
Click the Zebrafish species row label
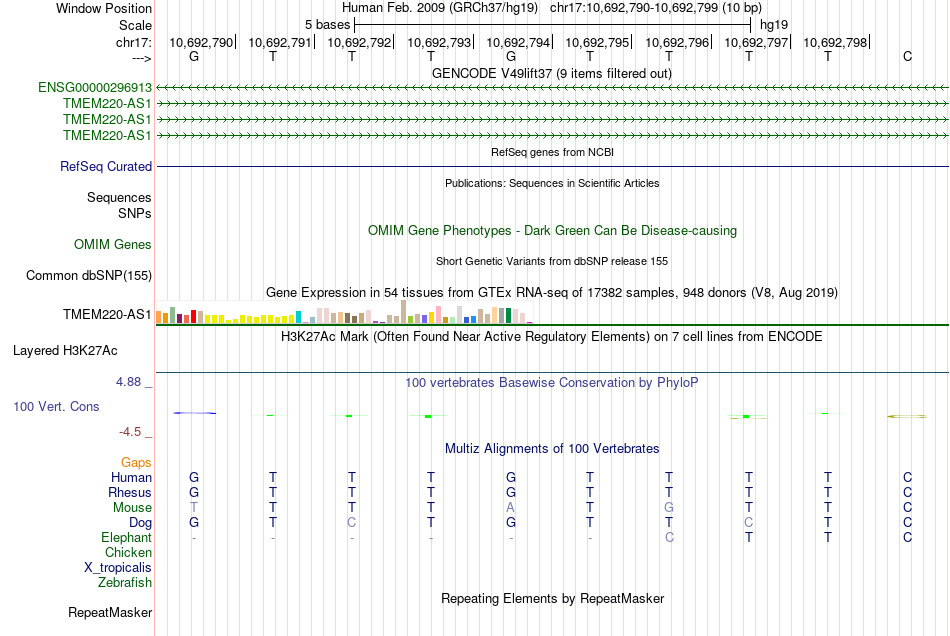coord(125,583)
